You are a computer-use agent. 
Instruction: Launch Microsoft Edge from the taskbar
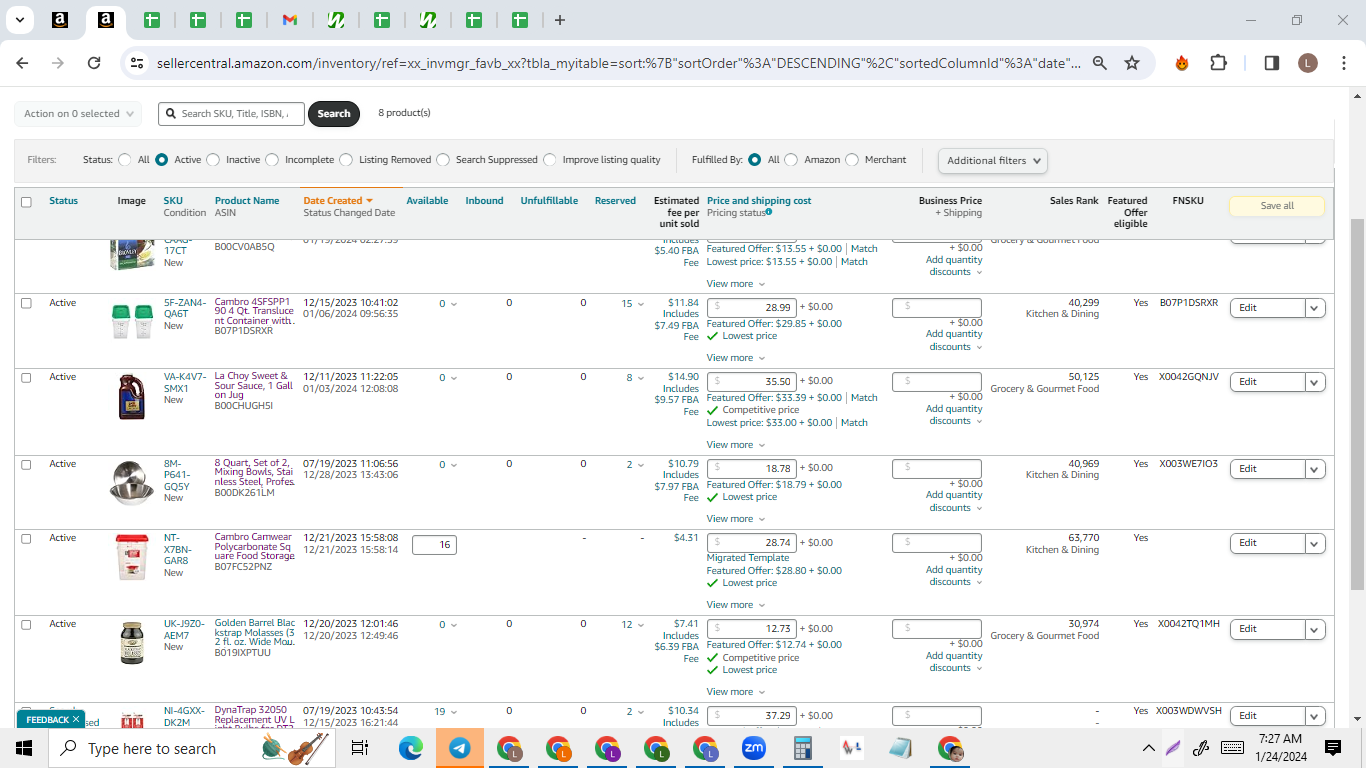tap(411, 748)
